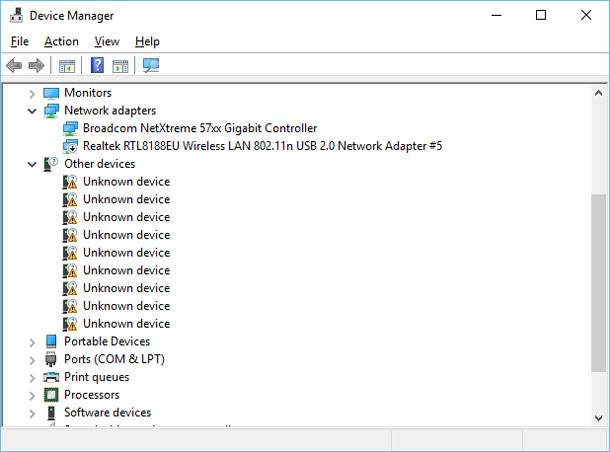Click the Broadcom NetXtreme adapter icon
The image size is (610, 452).
point(70,128)
